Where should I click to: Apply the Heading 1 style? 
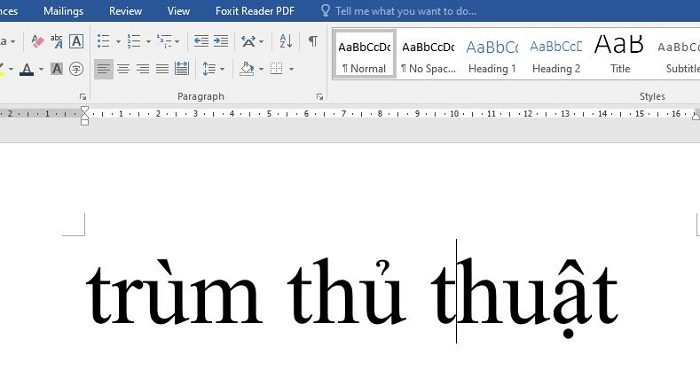click(492, 54)
